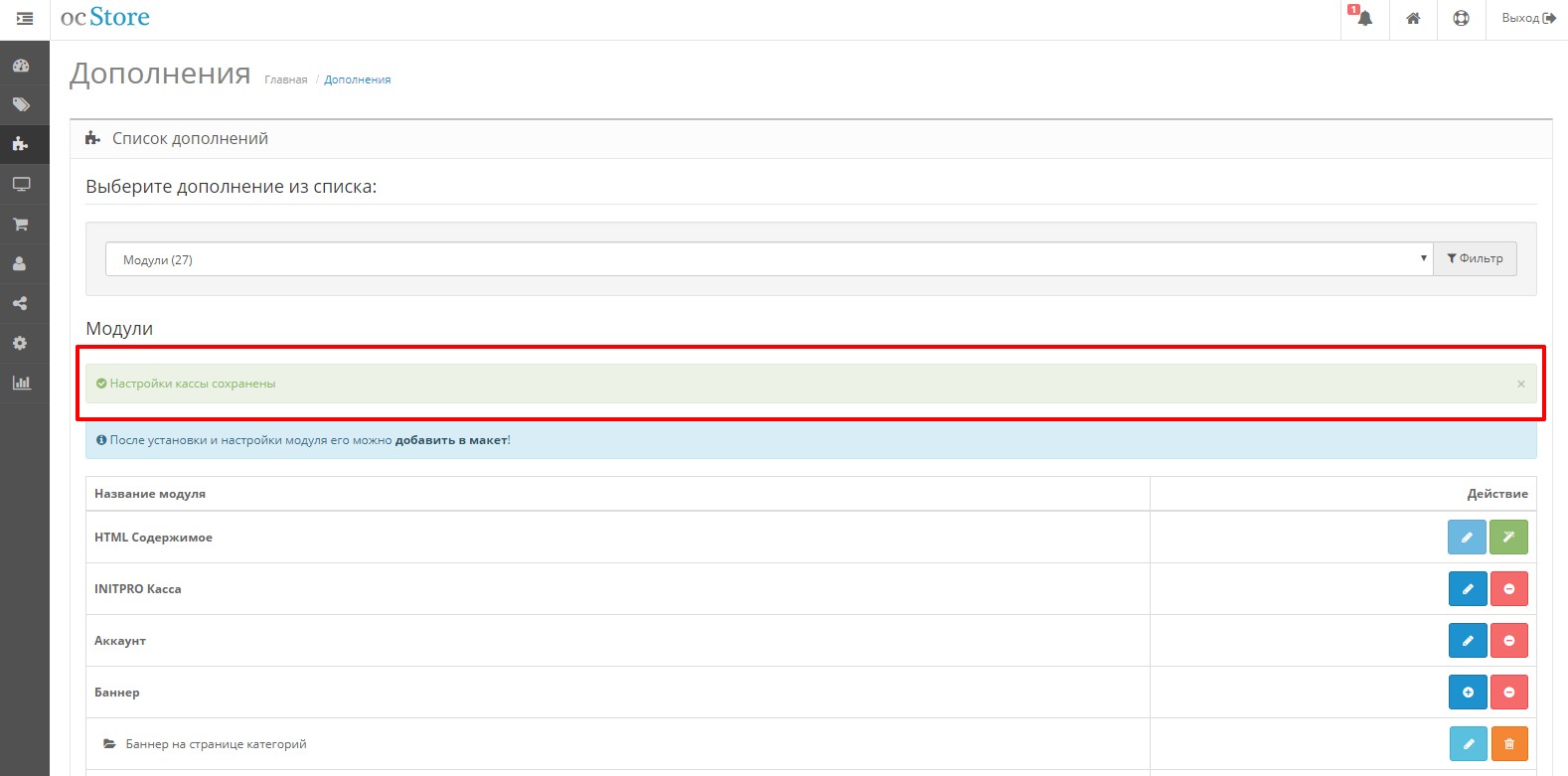
Task: Install the HTML Содержимое module with the green button
Action: tap(1508, 538)
